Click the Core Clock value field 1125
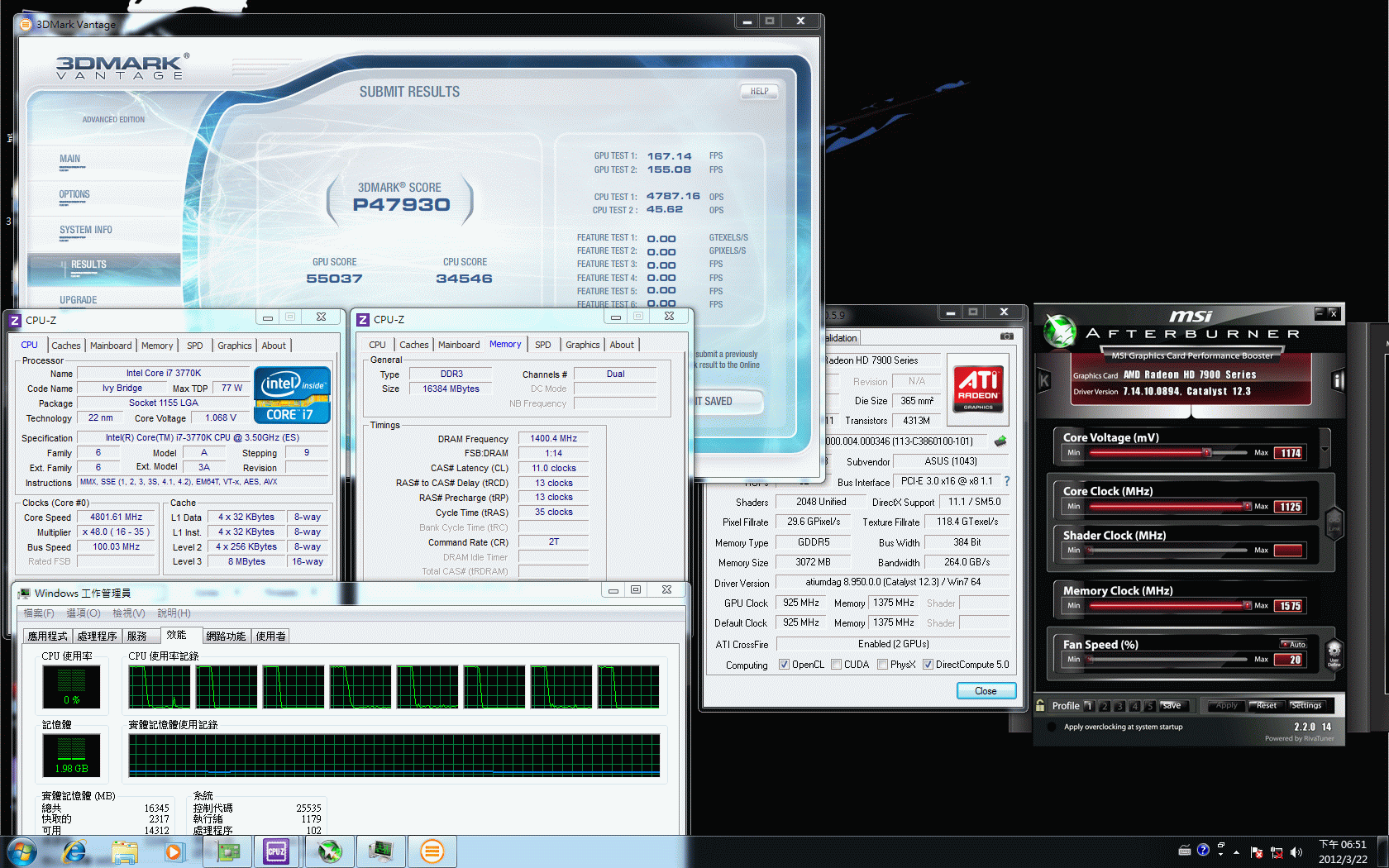This screenshot has width=1389, height=868. pos(1289,506)
